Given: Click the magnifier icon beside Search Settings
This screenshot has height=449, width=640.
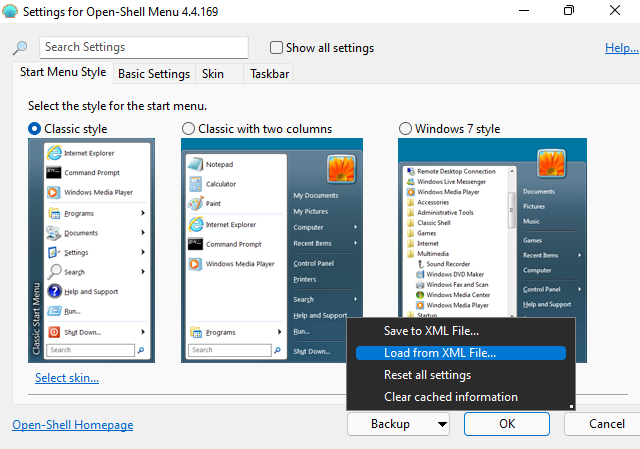Looking at the screenshot, I should click(x=20, y=47).
